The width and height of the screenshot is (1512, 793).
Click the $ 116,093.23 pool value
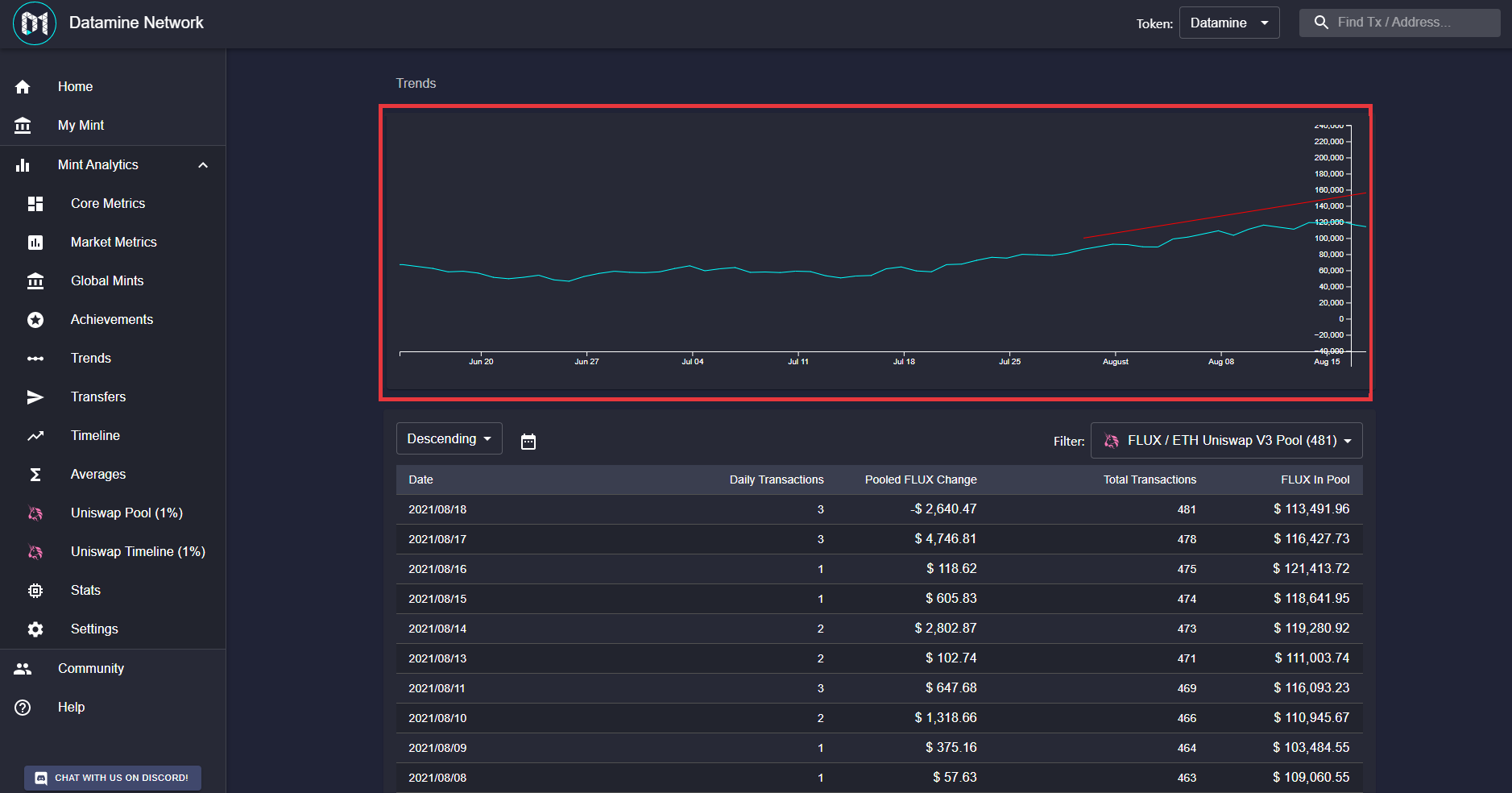click(1311, 688)
